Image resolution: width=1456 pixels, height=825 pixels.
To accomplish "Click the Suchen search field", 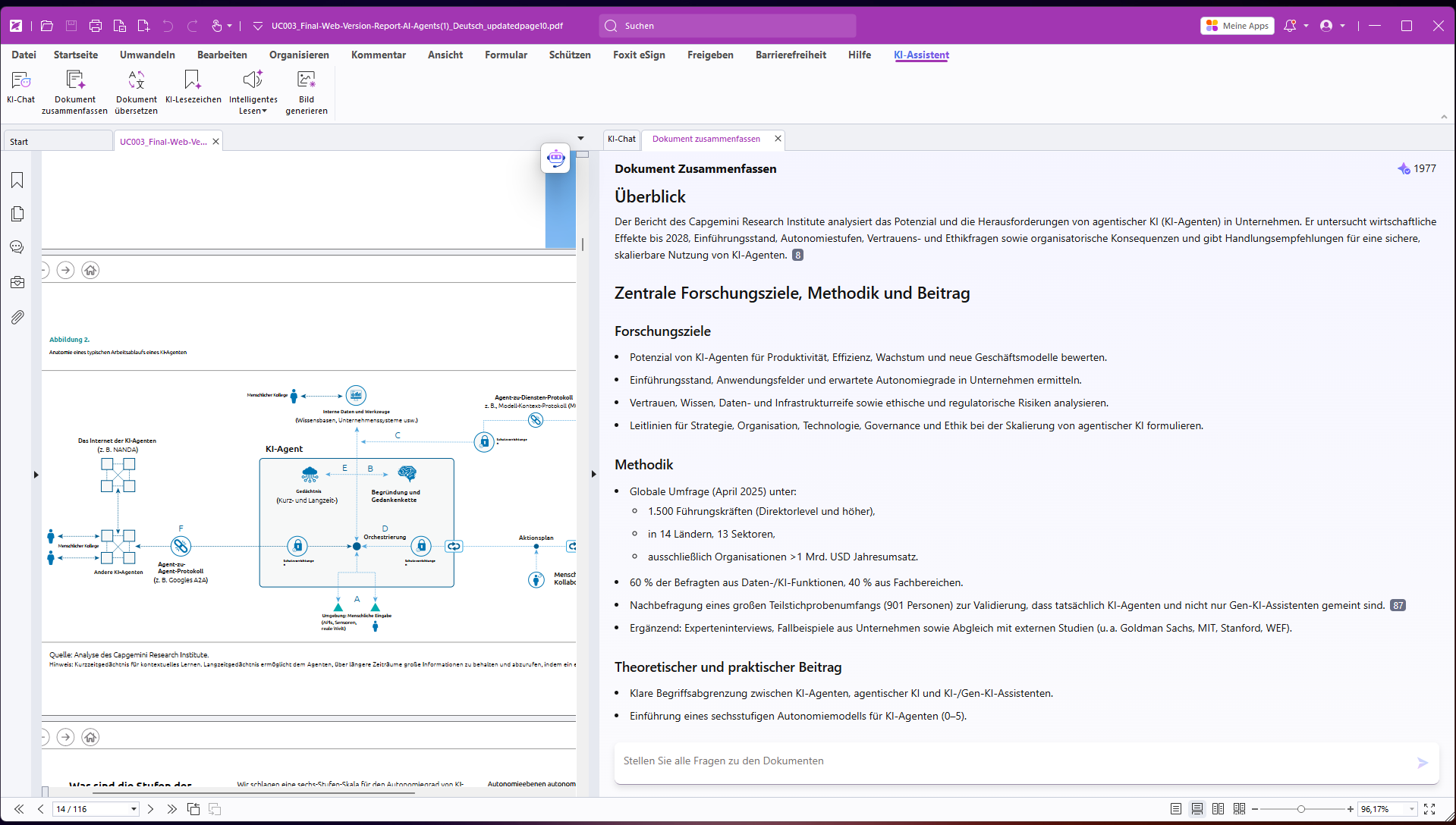I will click(x=728, y=26).
